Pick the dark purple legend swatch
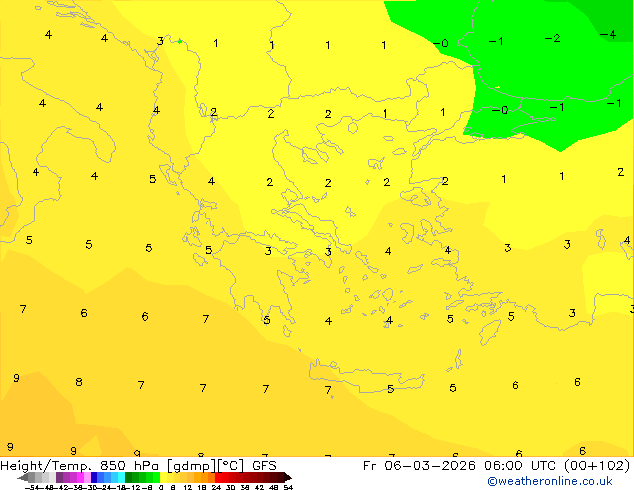The image size is (634, 490). click(x=59, y=477)
